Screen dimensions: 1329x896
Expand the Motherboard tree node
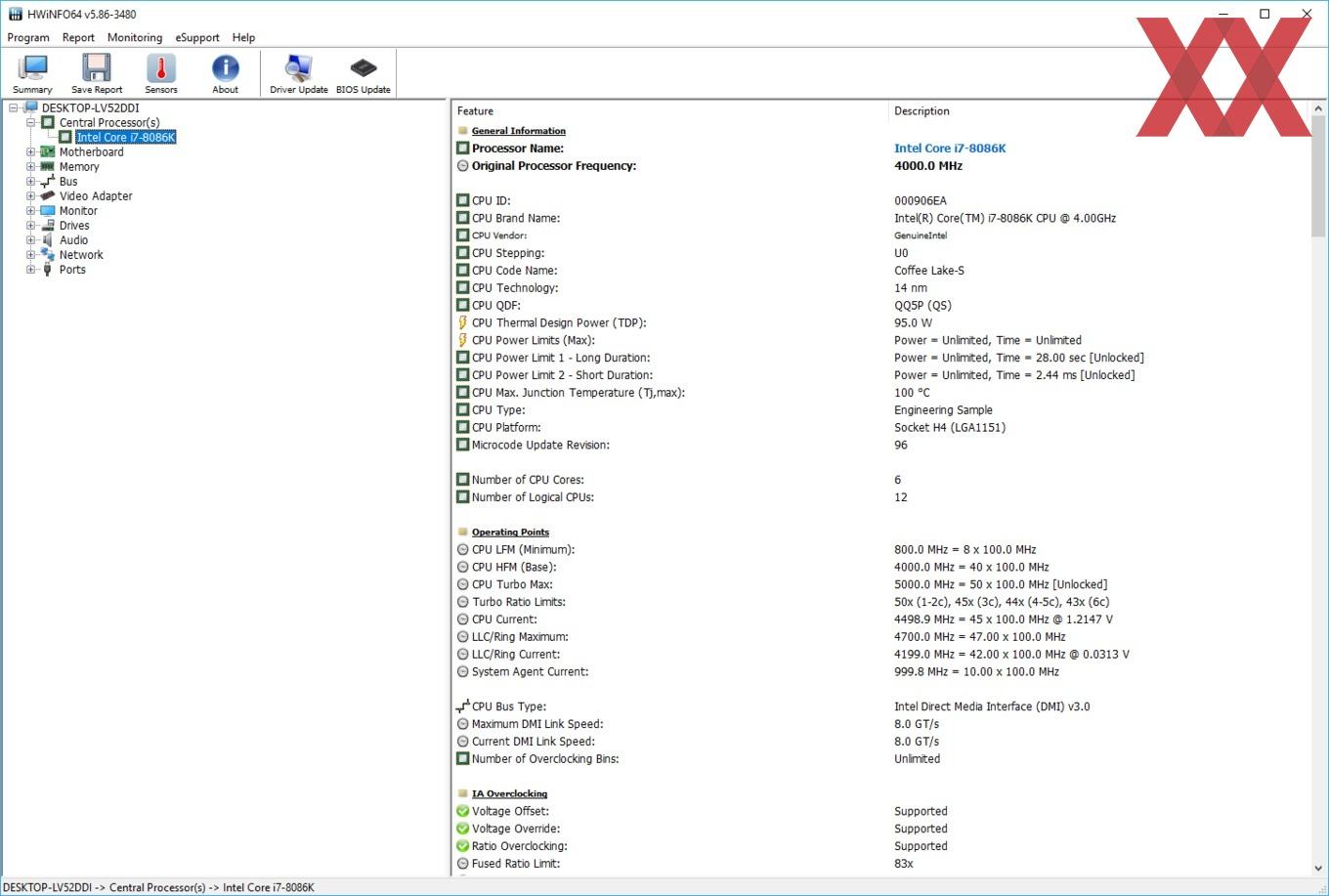pyautogui.click(x=30, y=151)
